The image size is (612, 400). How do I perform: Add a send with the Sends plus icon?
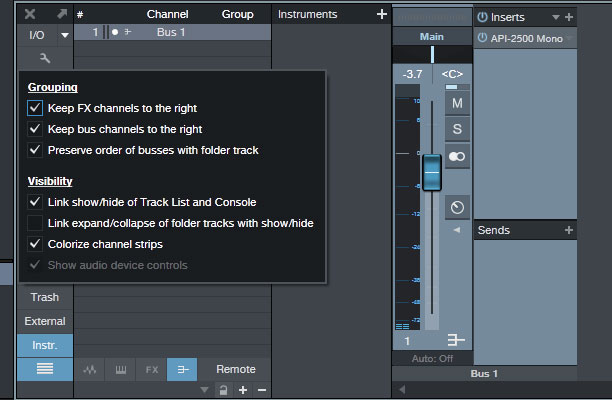pos(569,230)
